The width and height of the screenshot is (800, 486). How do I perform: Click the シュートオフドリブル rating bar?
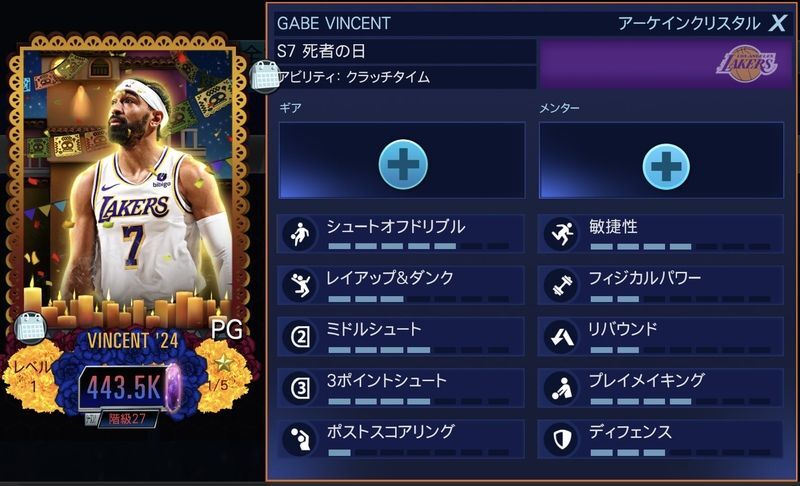click(x=418, y=246)
